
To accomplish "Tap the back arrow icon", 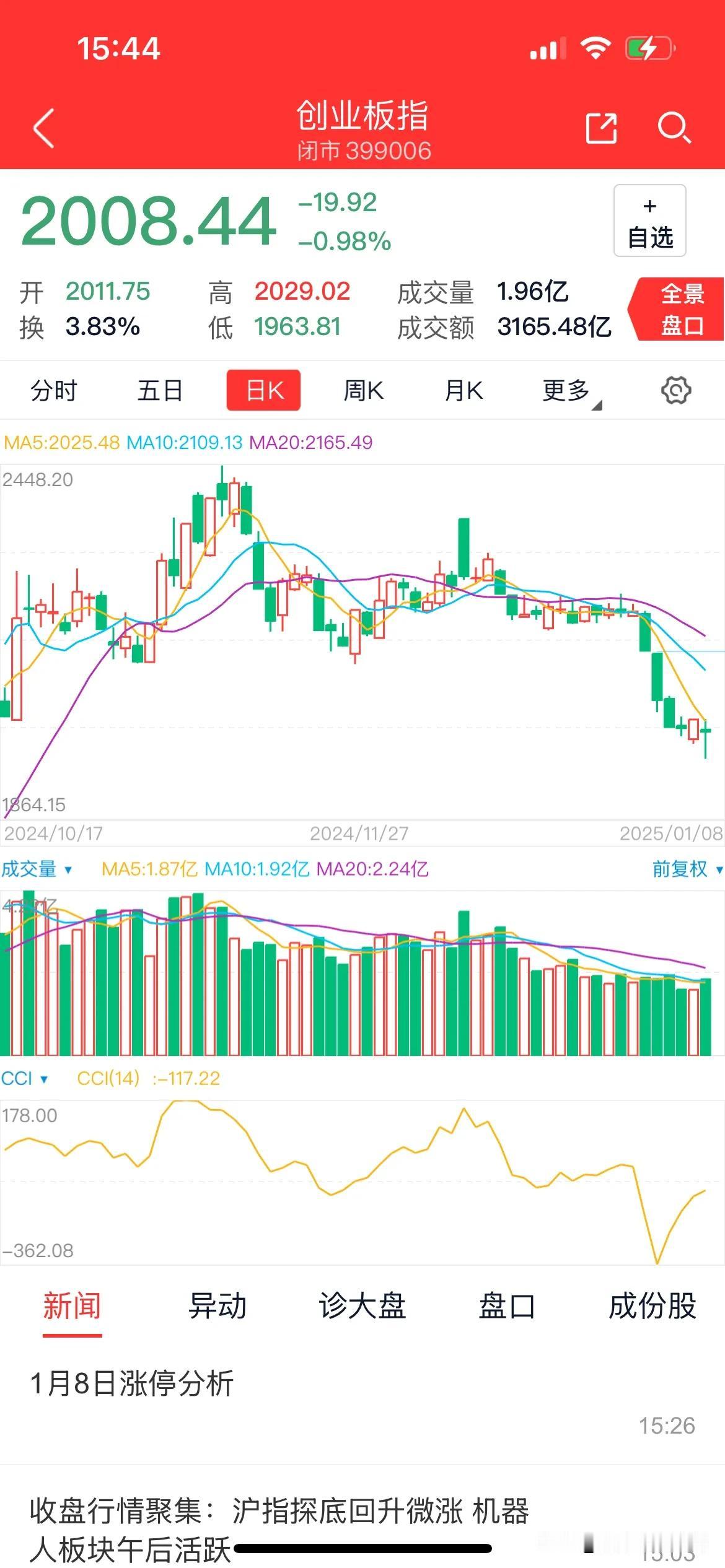I will 45,128.
